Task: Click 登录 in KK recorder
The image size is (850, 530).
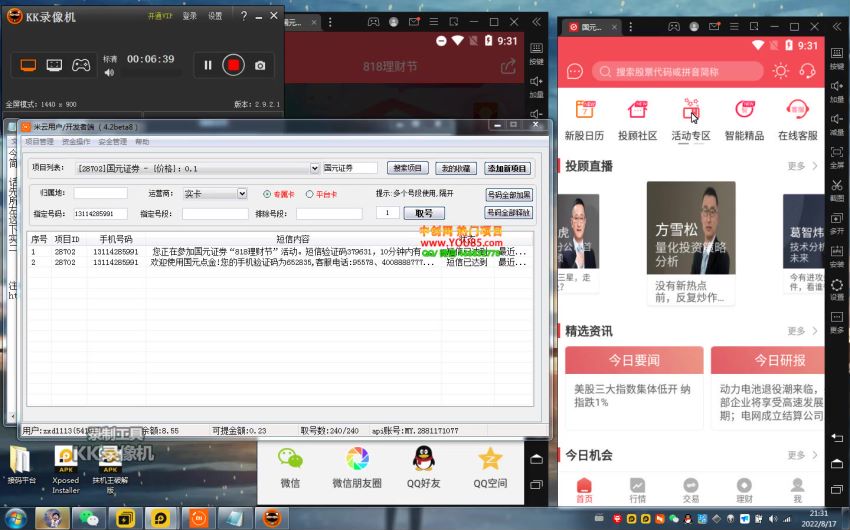Action: click(x=189, y=16)
